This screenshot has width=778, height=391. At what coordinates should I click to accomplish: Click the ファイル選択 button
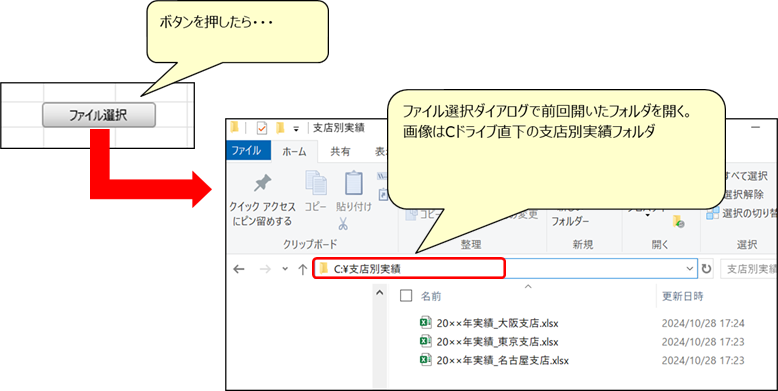[99, 116]
